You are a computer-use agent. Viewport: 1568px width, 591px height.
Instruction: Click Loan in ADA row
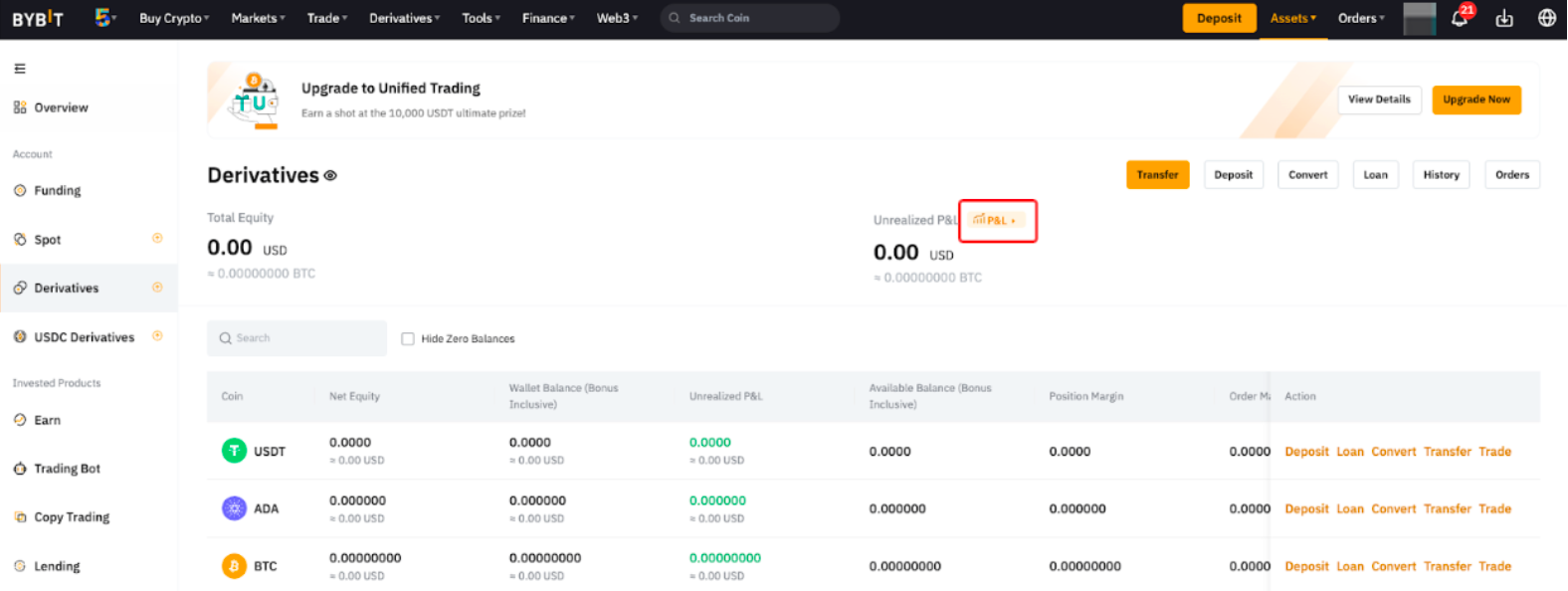(1350, 509)
